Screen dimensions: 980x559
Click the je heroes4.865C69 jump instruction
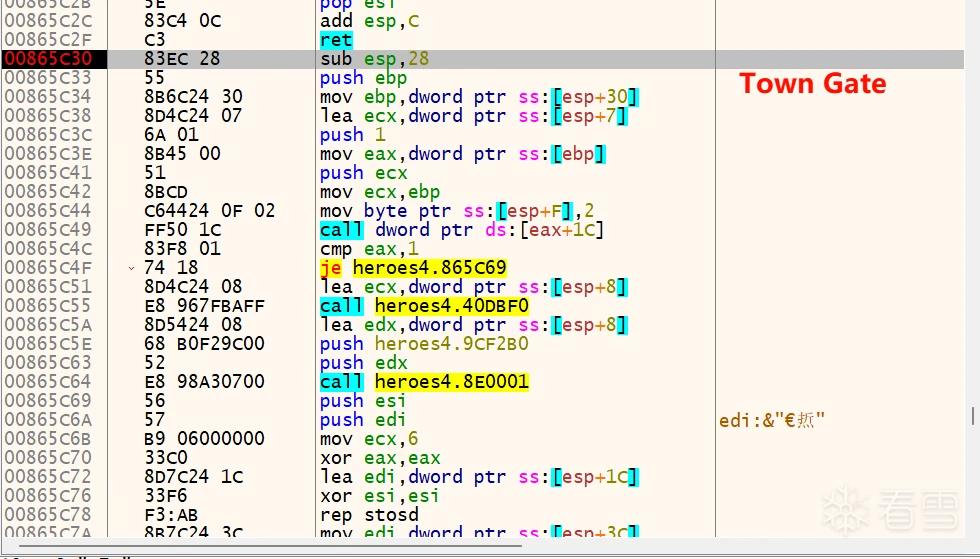413,268
